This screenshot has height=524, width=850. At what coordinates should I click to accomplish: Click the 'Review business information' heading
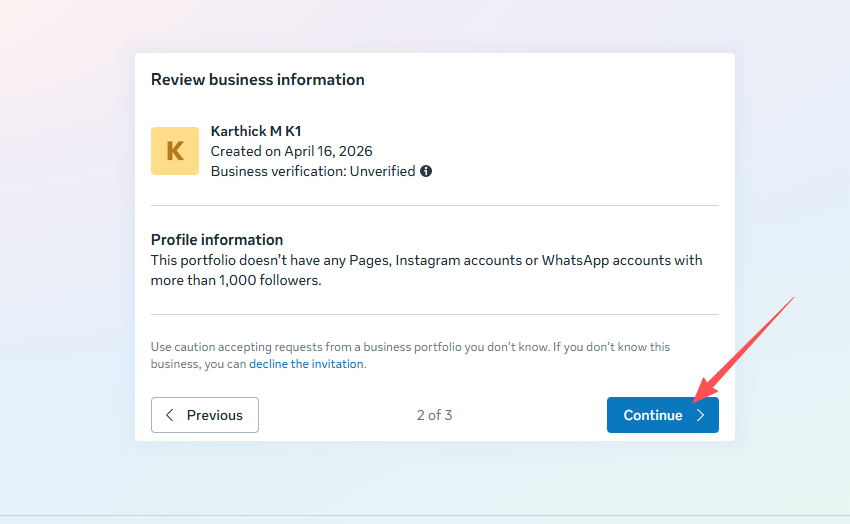point(257,79)
